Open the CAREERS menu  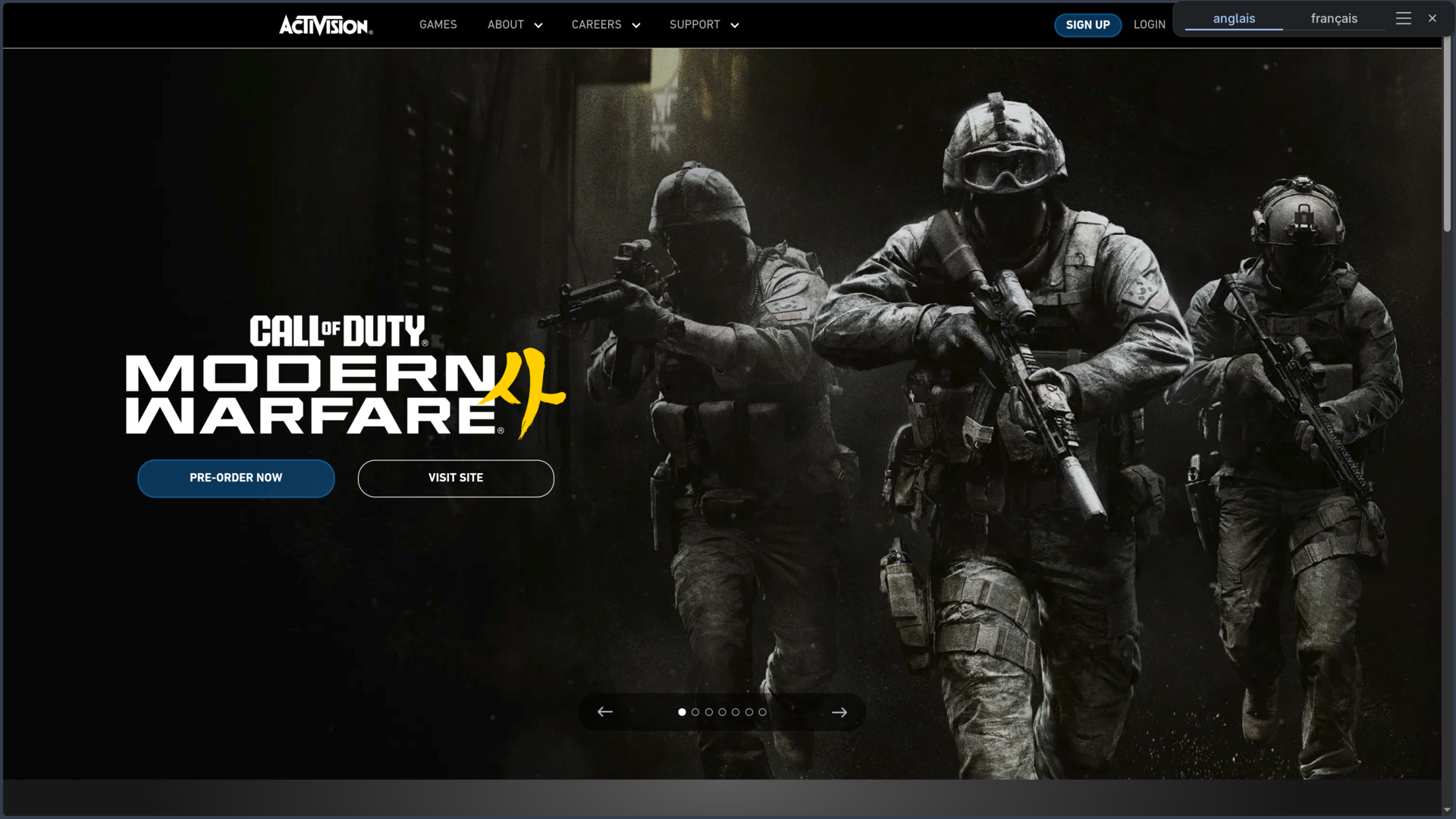596,24
